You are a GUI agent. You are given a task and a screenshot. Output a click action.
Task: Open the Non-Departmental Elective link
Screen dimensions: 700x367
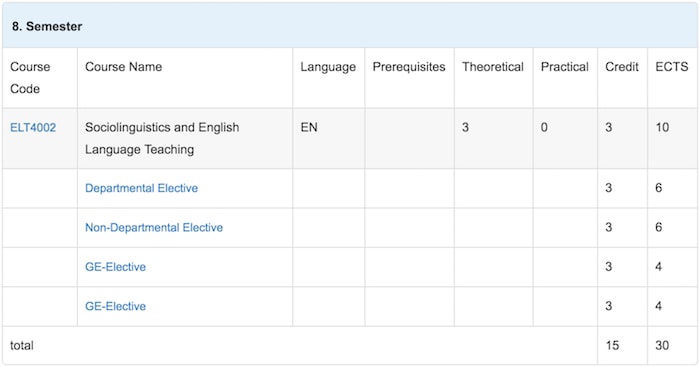coord(154,227)
